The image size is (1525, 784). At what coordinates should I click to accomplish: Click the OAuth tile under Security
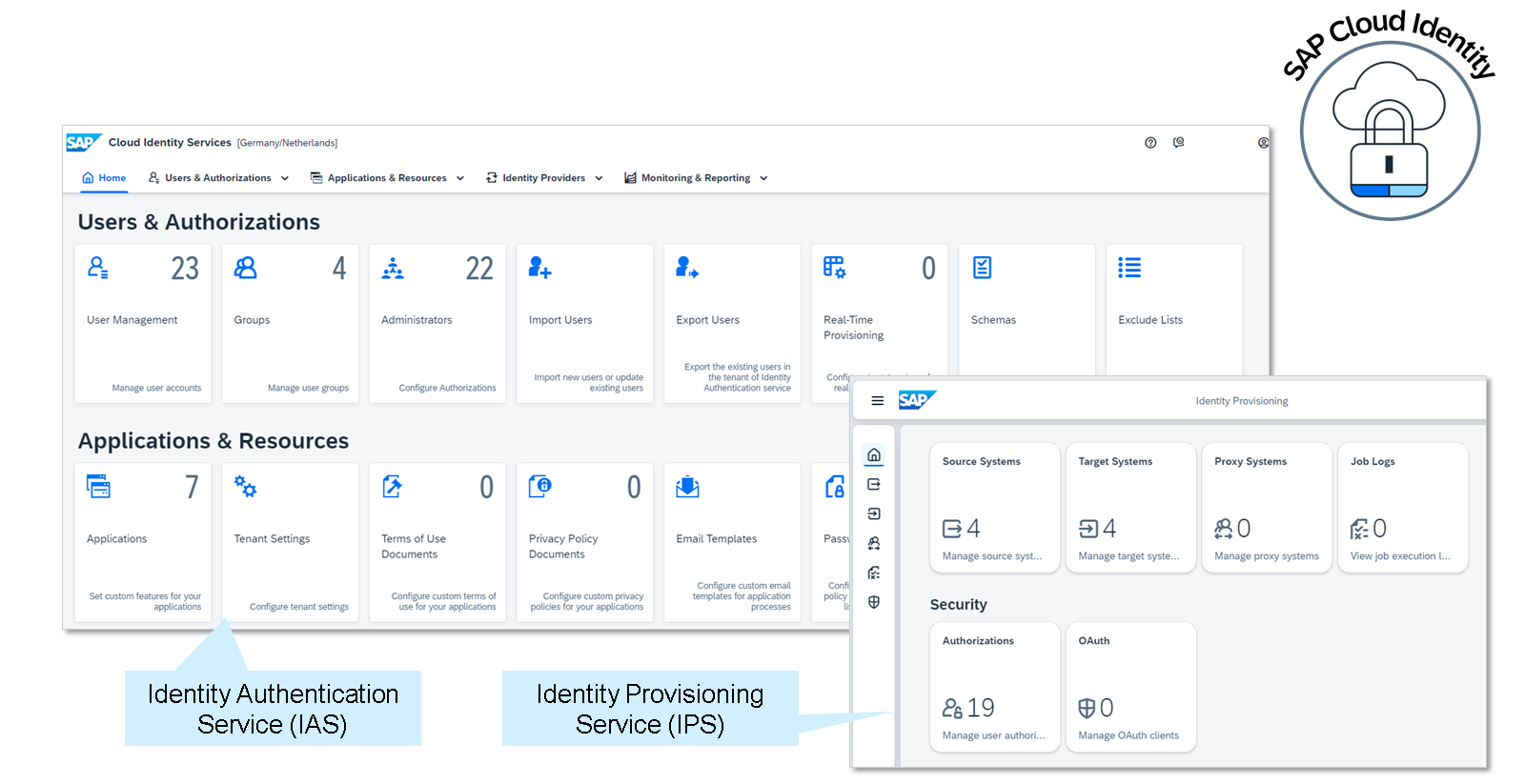tap(1130, 687)
